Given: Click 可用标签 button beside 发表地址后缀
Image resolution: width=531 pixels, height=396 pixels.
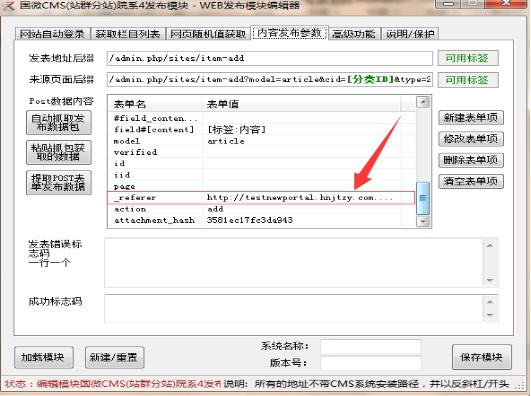Looking at the screenshot, I should 468,58.
